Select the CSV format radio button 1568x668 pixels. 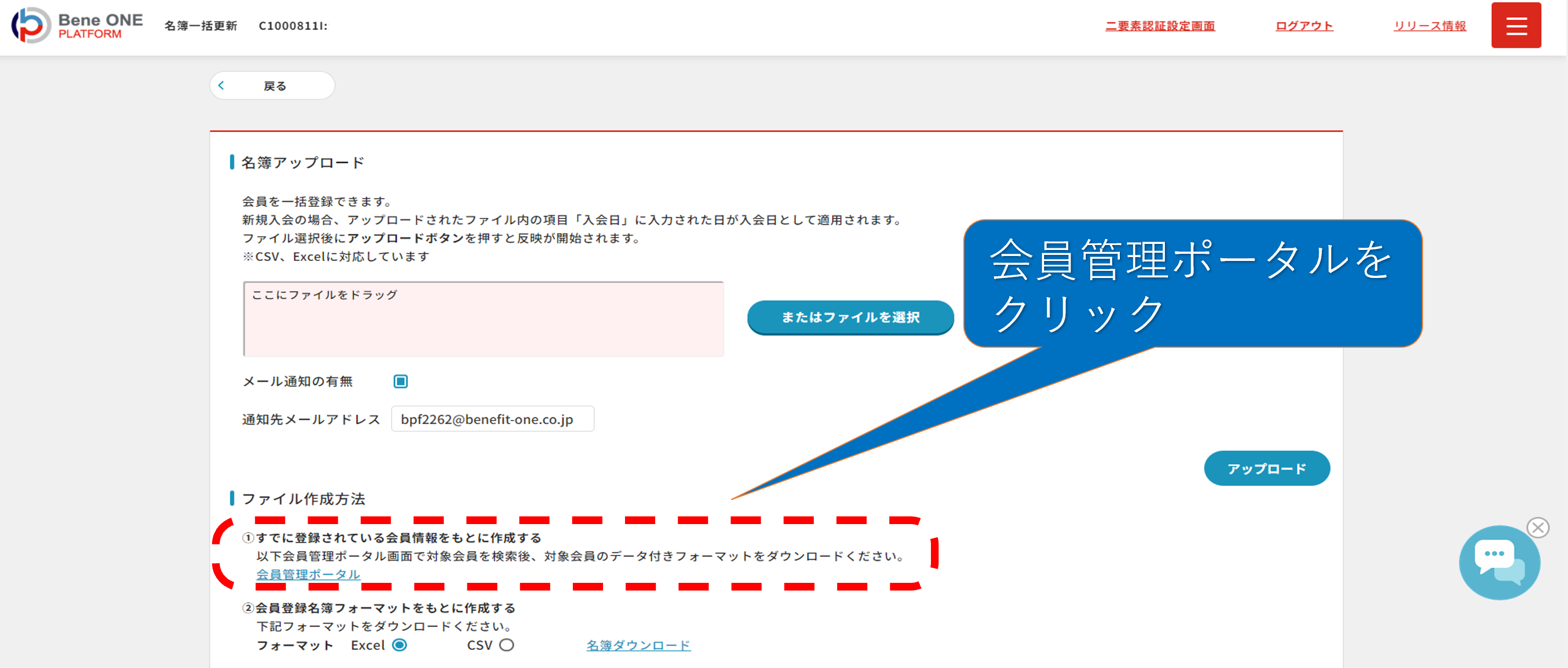(506, 645)
